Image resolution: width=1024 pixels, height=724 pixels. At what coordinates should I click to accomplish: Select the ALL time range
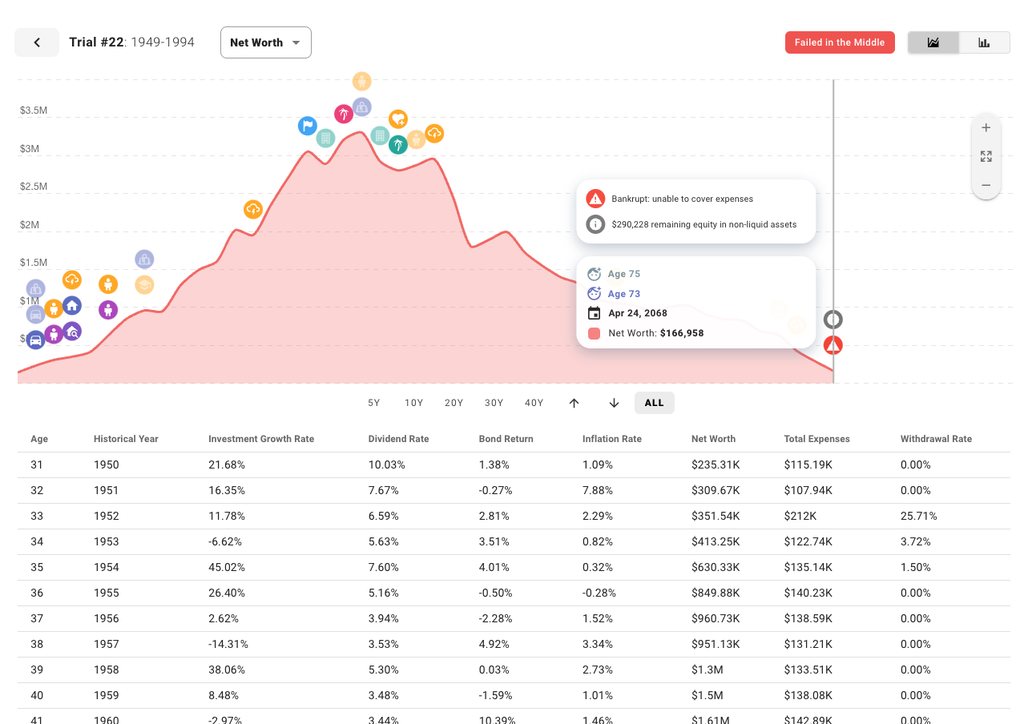(x=654, y=403)
